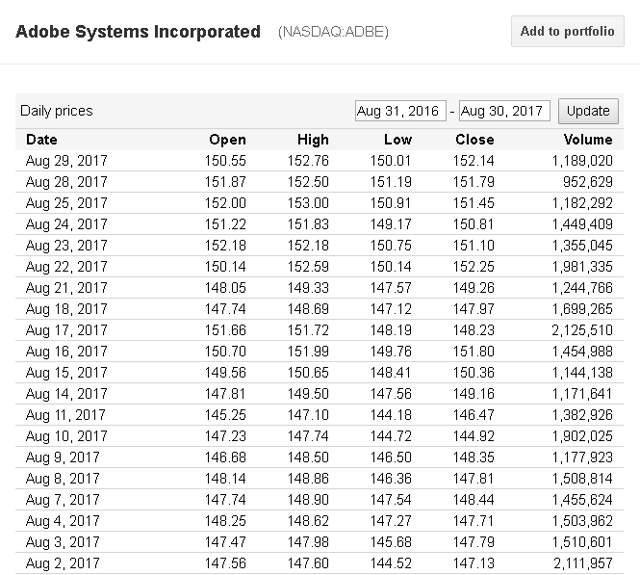
Task: Select the Aug 2, 2017 date cell
Action: click(x=62, y=564)
